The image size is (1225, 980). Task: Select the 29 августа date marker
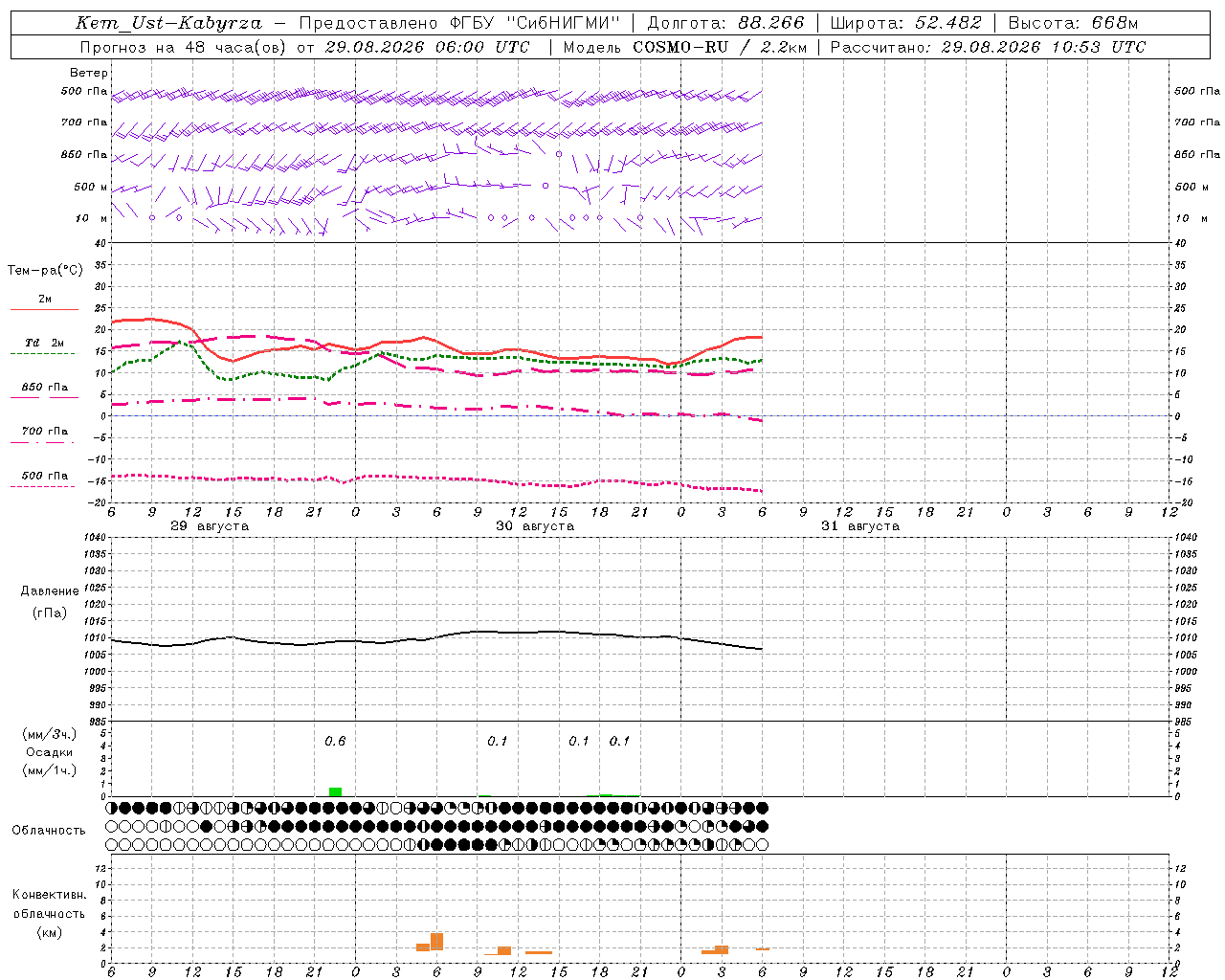(x=210, y=526)
